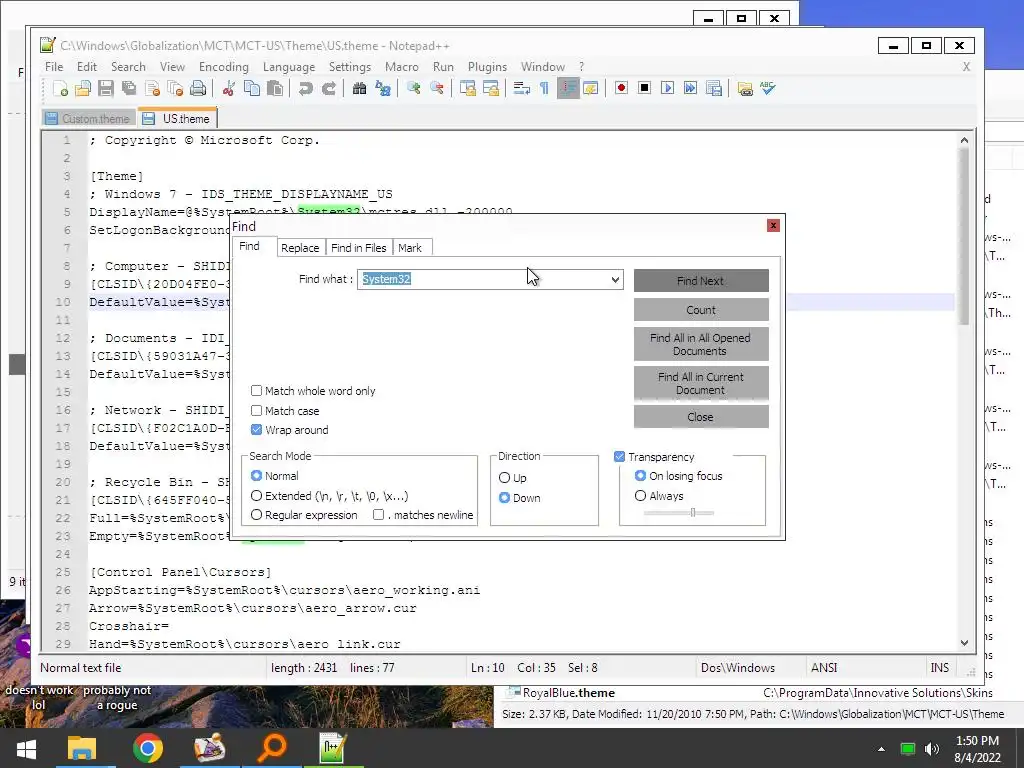The image size is (1024, 768).
Task: Click the Save toolbar icon
Action: (105, 88)
